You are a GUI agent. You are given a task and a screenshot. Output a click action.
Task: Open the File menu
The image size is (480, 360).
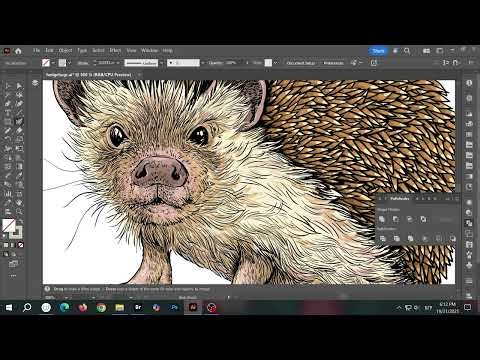(x=36, y=51)
